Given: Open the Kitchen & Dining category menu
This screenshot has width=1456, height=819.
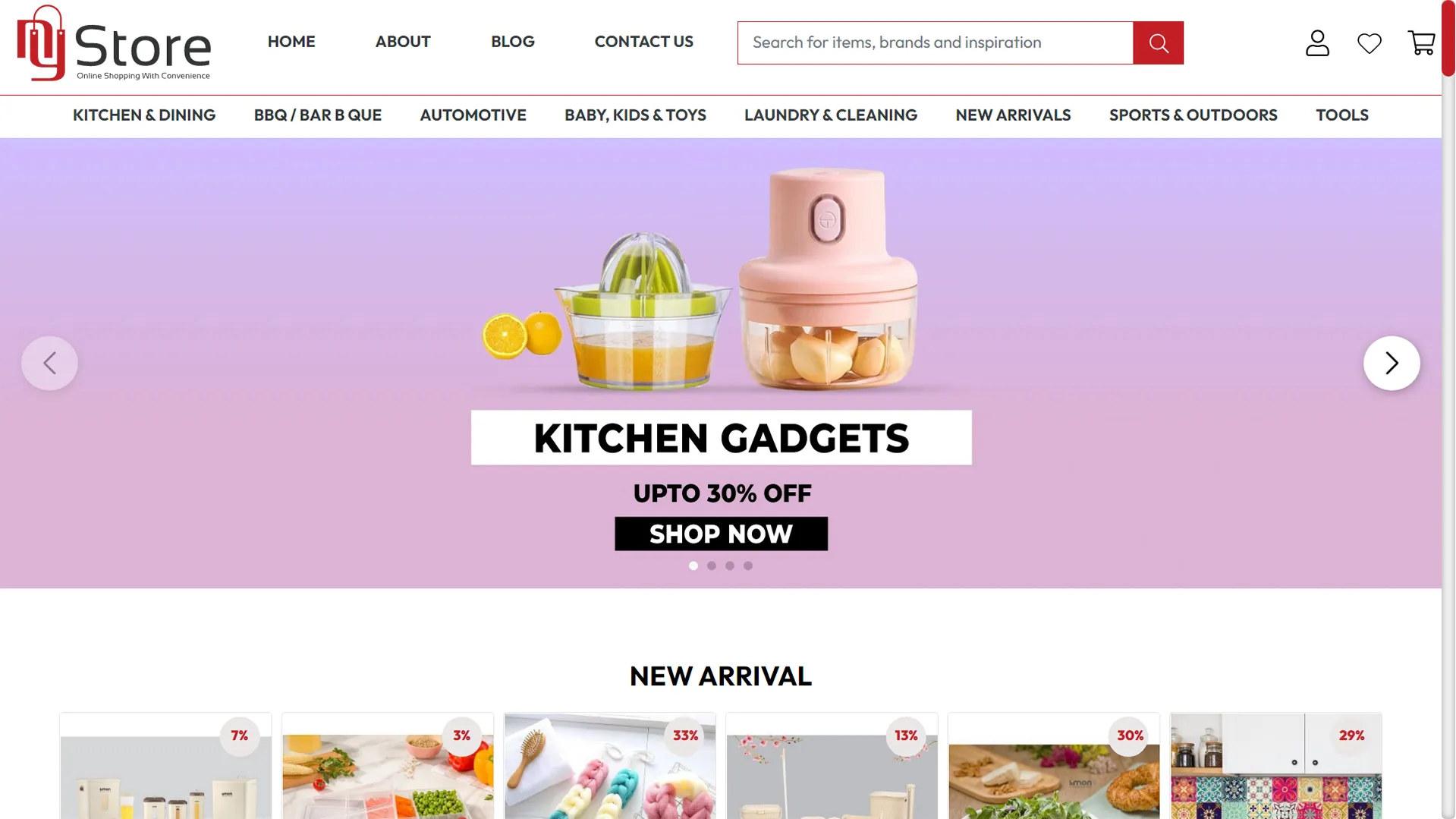Looking at the screenshot, I should [x=144, y=115].
